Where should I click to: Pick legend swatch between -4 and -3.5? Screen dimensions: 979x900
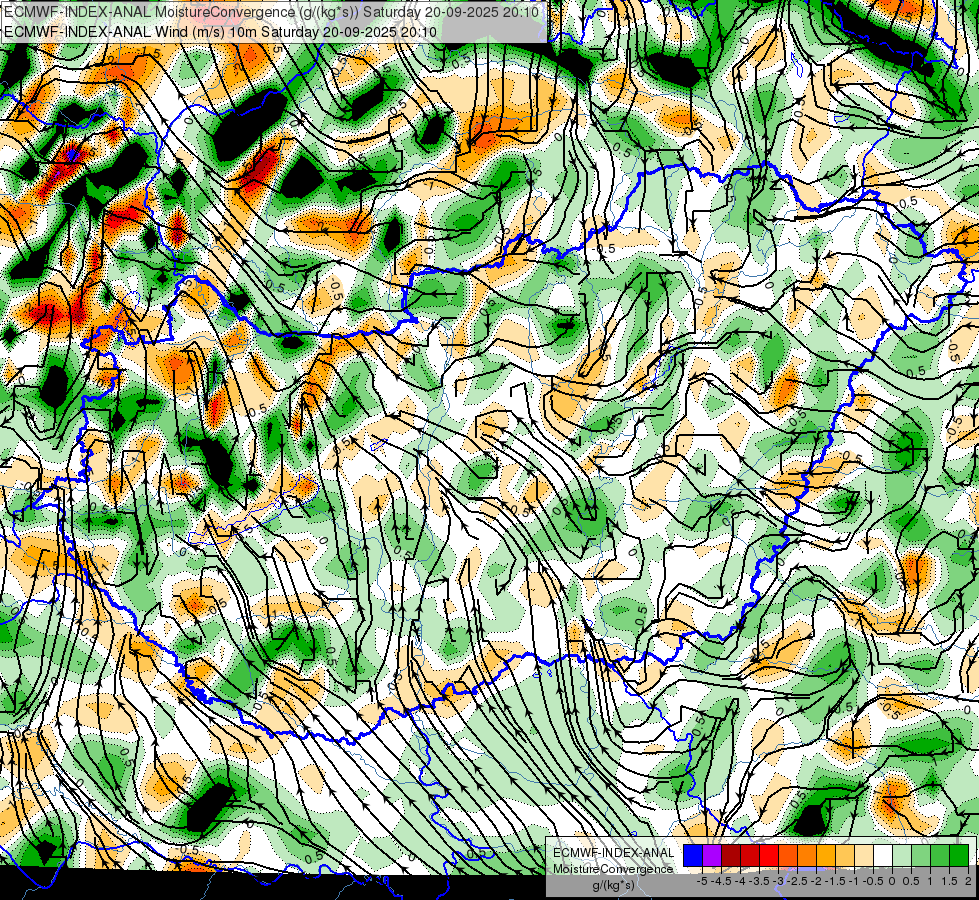pos(750,856)
